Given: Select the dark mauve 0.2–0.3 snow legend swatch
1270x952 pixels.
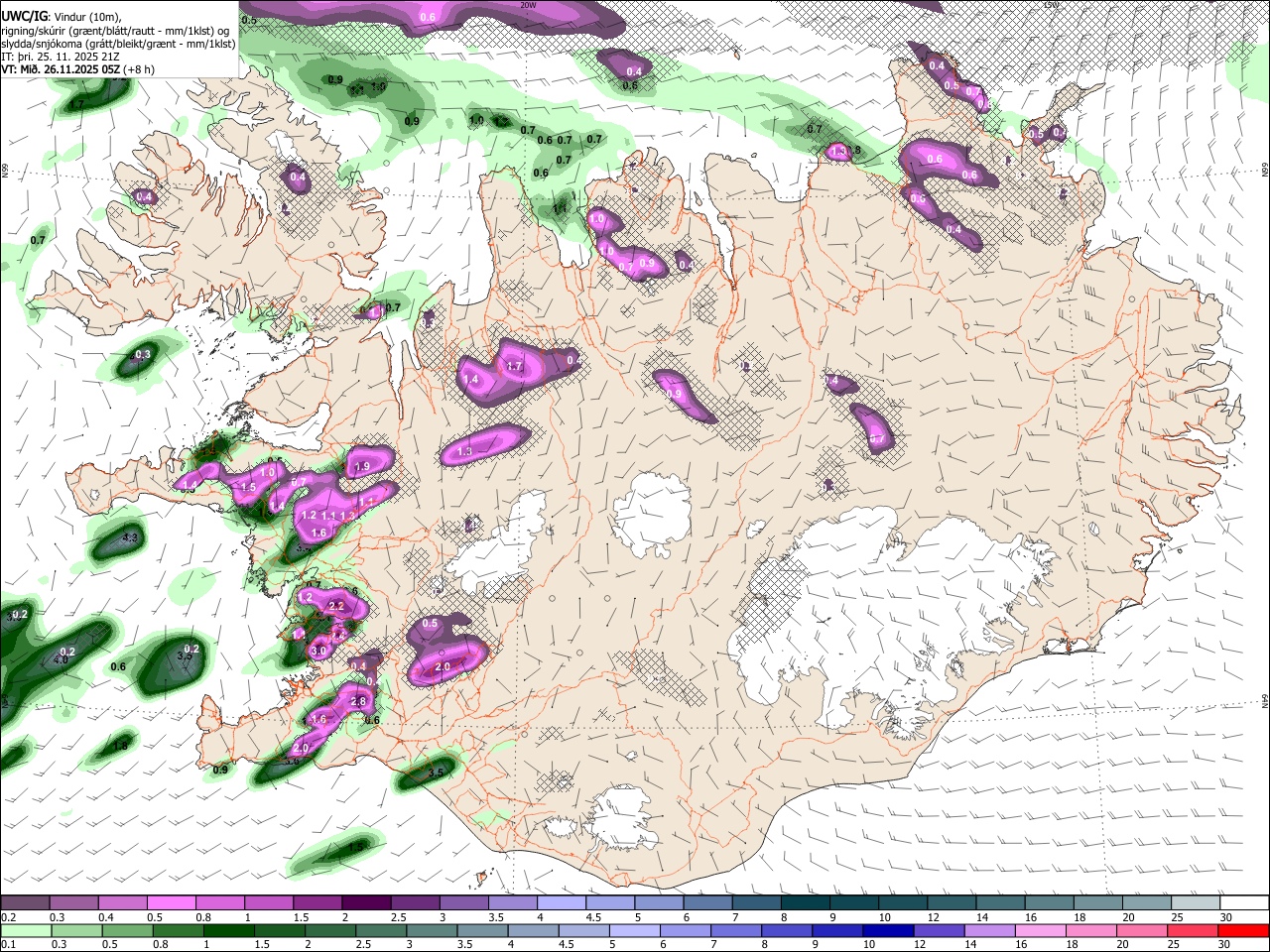Looking at the screenshot, I should point(25,903).
